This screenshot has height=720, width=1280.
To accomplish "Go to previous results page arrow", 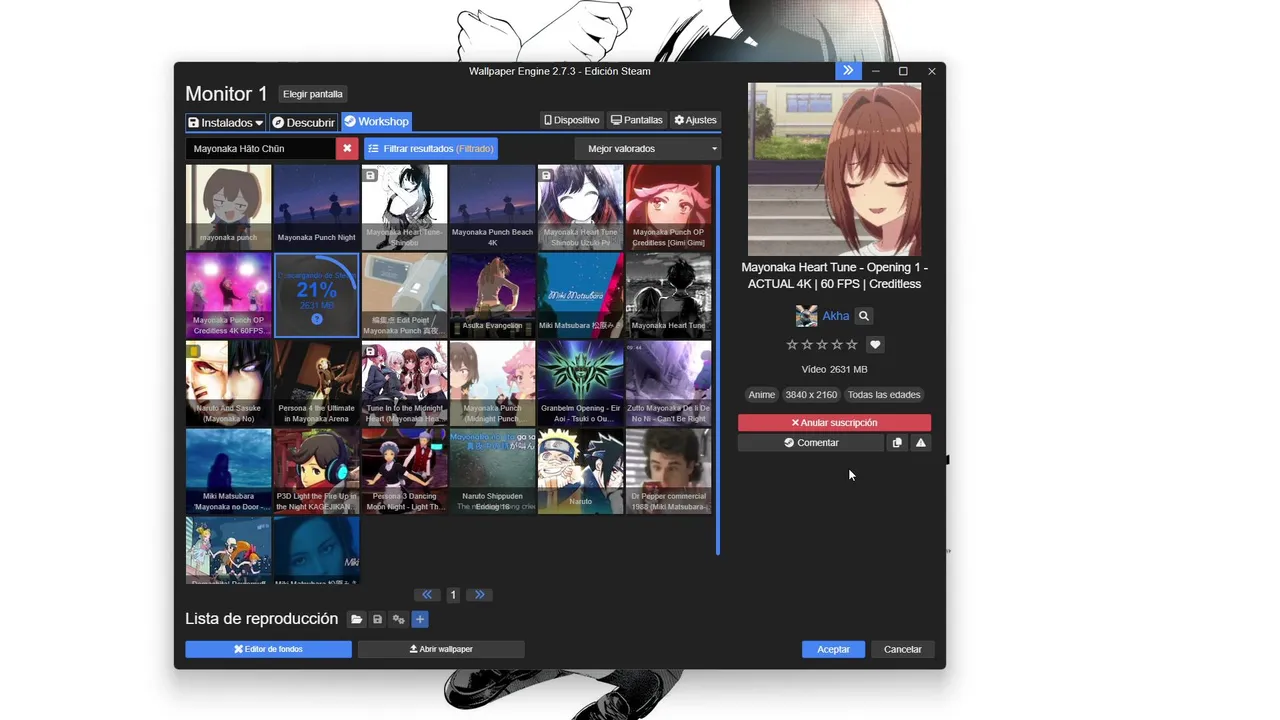I will tap(427, 595).
